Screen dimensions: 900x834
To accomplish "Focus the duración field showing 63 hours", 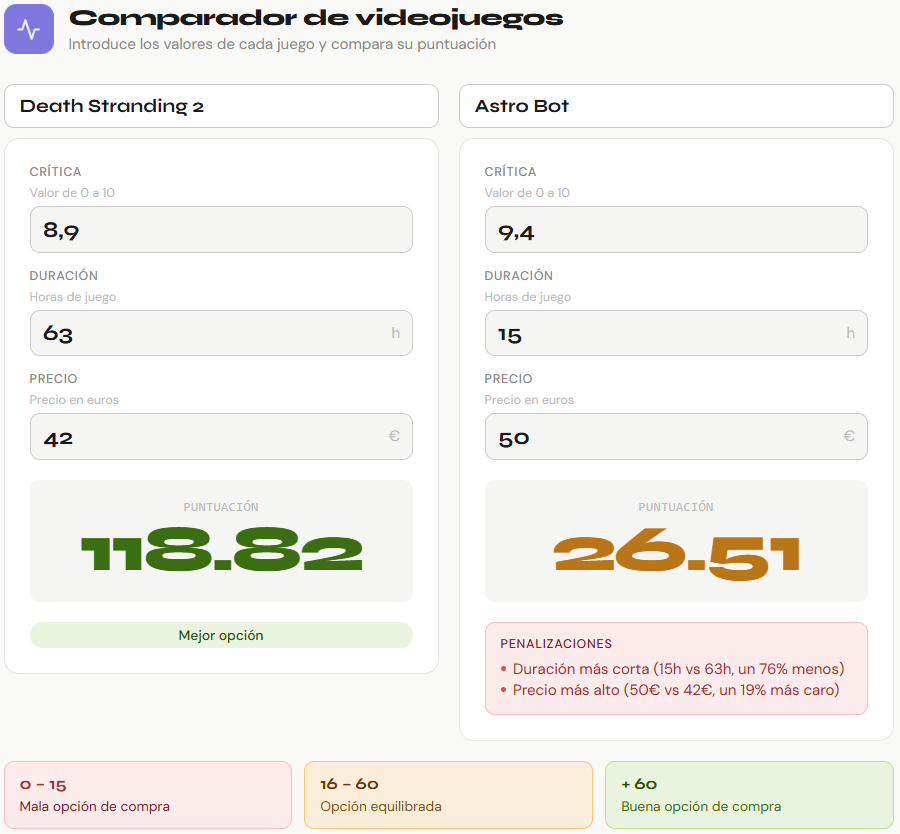I will (221, 333).
